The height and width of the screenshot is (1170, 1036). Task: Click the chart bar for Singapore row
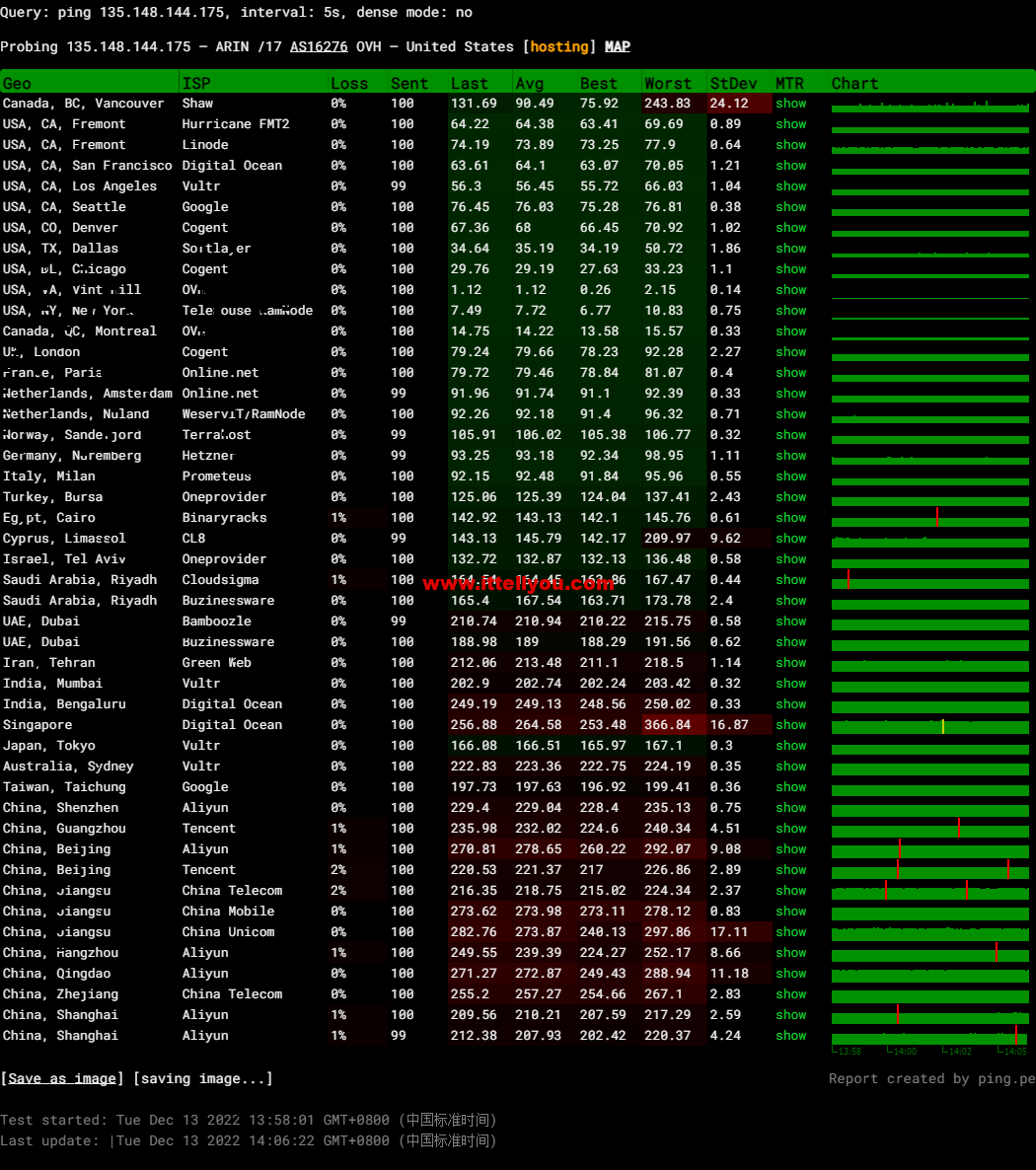[929, 726]
